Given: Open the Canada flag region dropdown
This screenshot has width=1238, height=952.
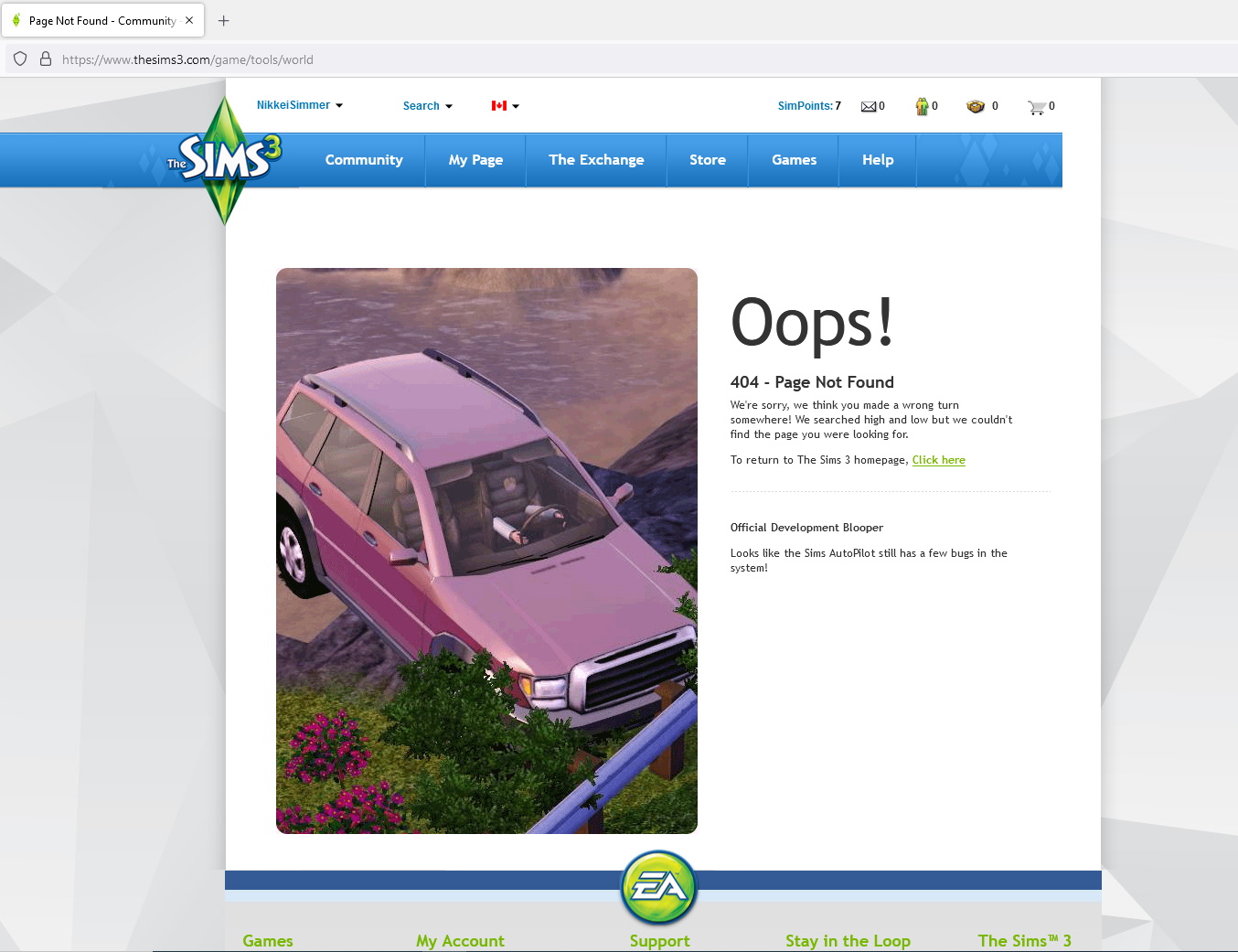Looking at the screenshot, I should click(506, 106).
